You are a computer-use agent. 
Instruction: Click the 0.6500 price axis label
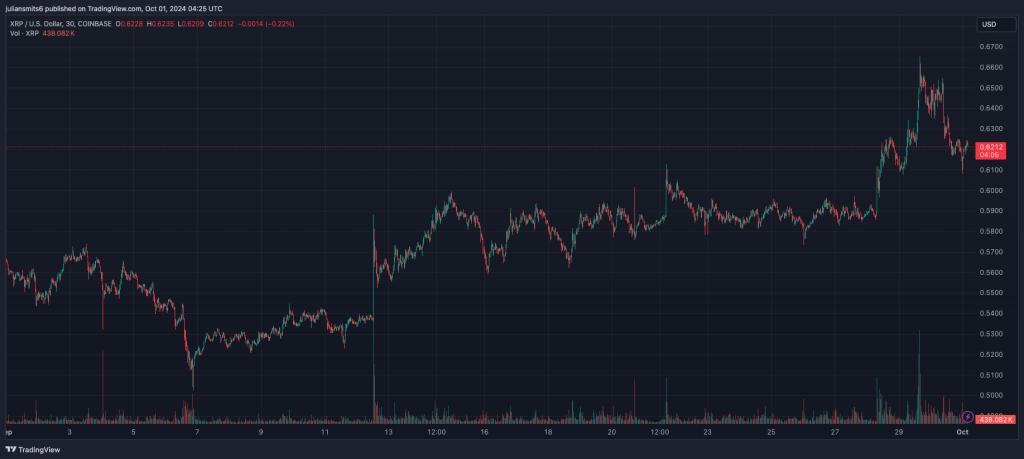coord(991,88)
